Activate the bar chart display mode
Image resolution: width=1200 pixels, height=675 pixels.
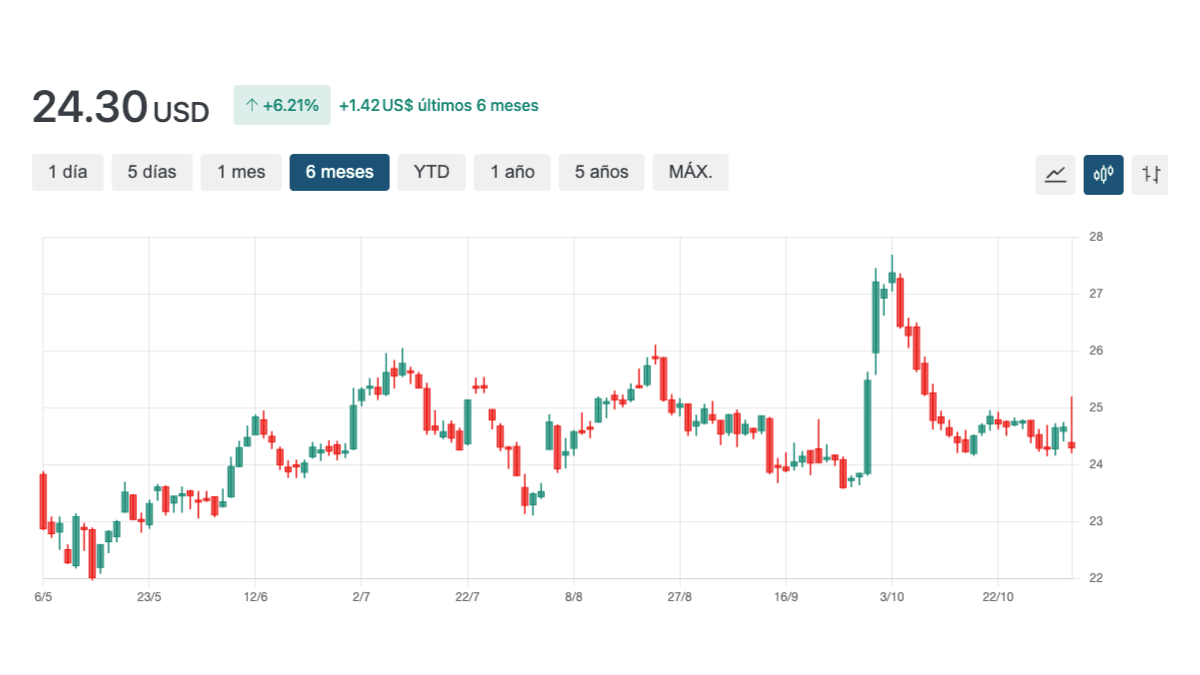pos(1151,172)
